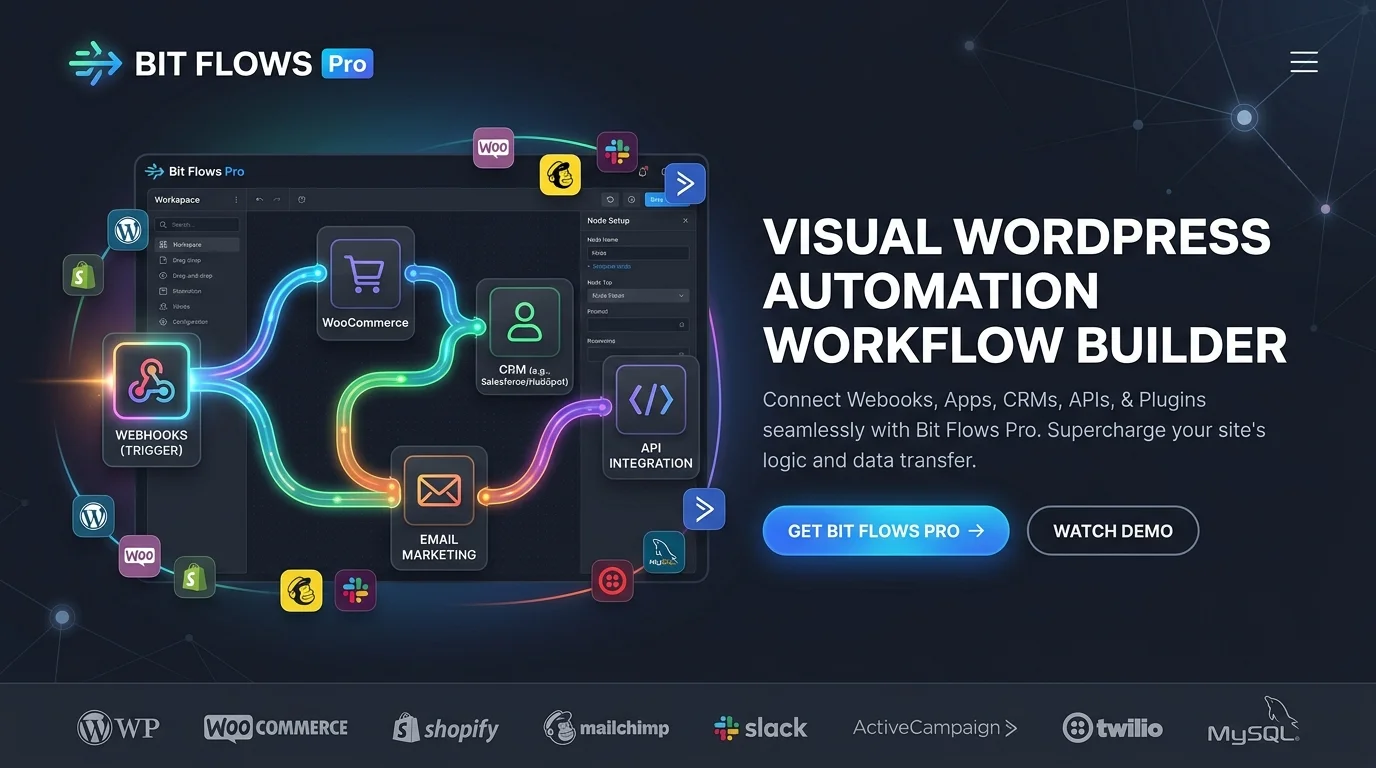Image resolution: width=1376 pixels, height=768 pixels.
Task: Click the Bit Flows Pro logo inside mockup
Action: click(195, 171)
